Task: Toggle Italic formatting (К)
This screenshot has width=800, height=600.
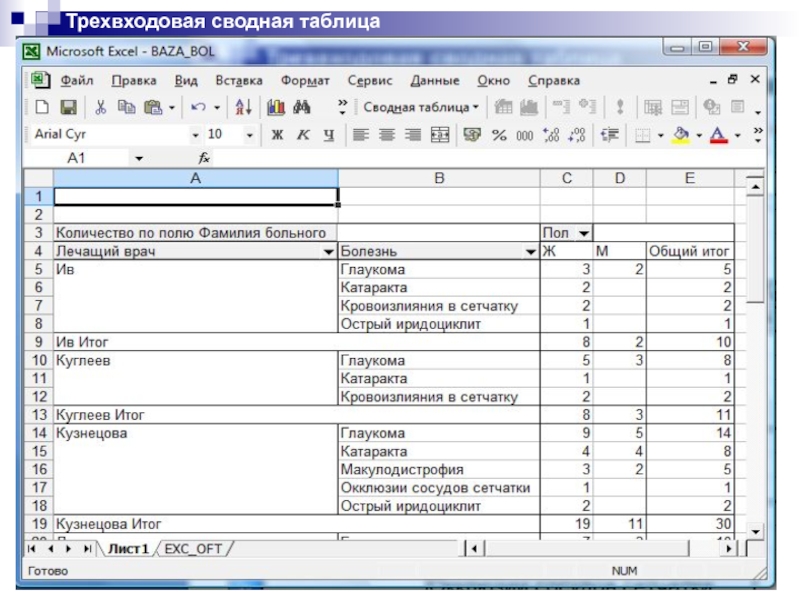Action: pyautogui.click(x=301, y=135)
